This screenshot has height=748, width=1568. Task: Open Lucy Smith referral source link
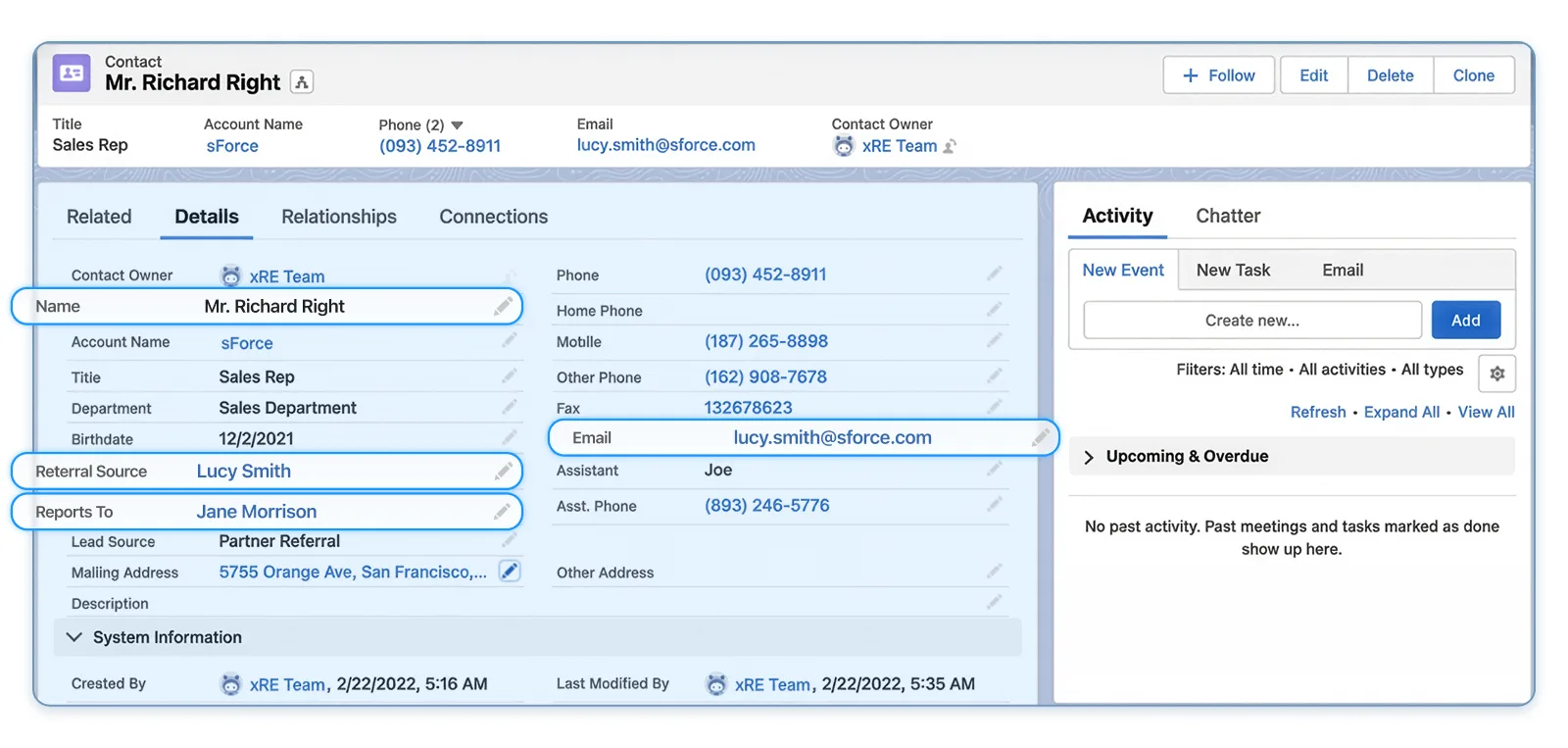pos(244,472)
